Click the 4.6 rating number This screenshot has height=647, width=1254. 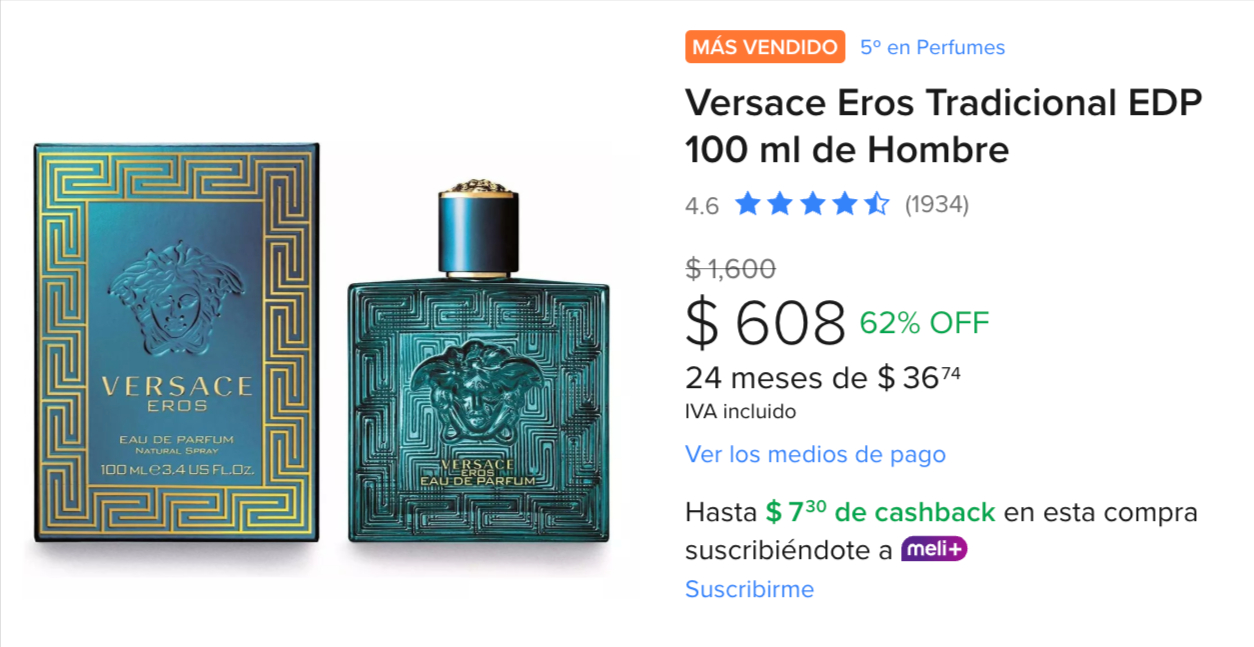(702, 206)
